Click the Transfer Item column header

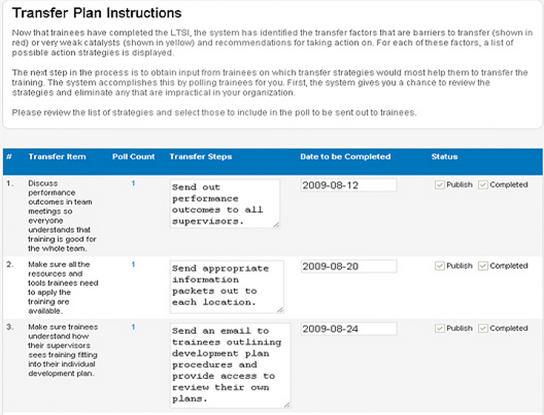pyautogui.click(x=57, y=156)
